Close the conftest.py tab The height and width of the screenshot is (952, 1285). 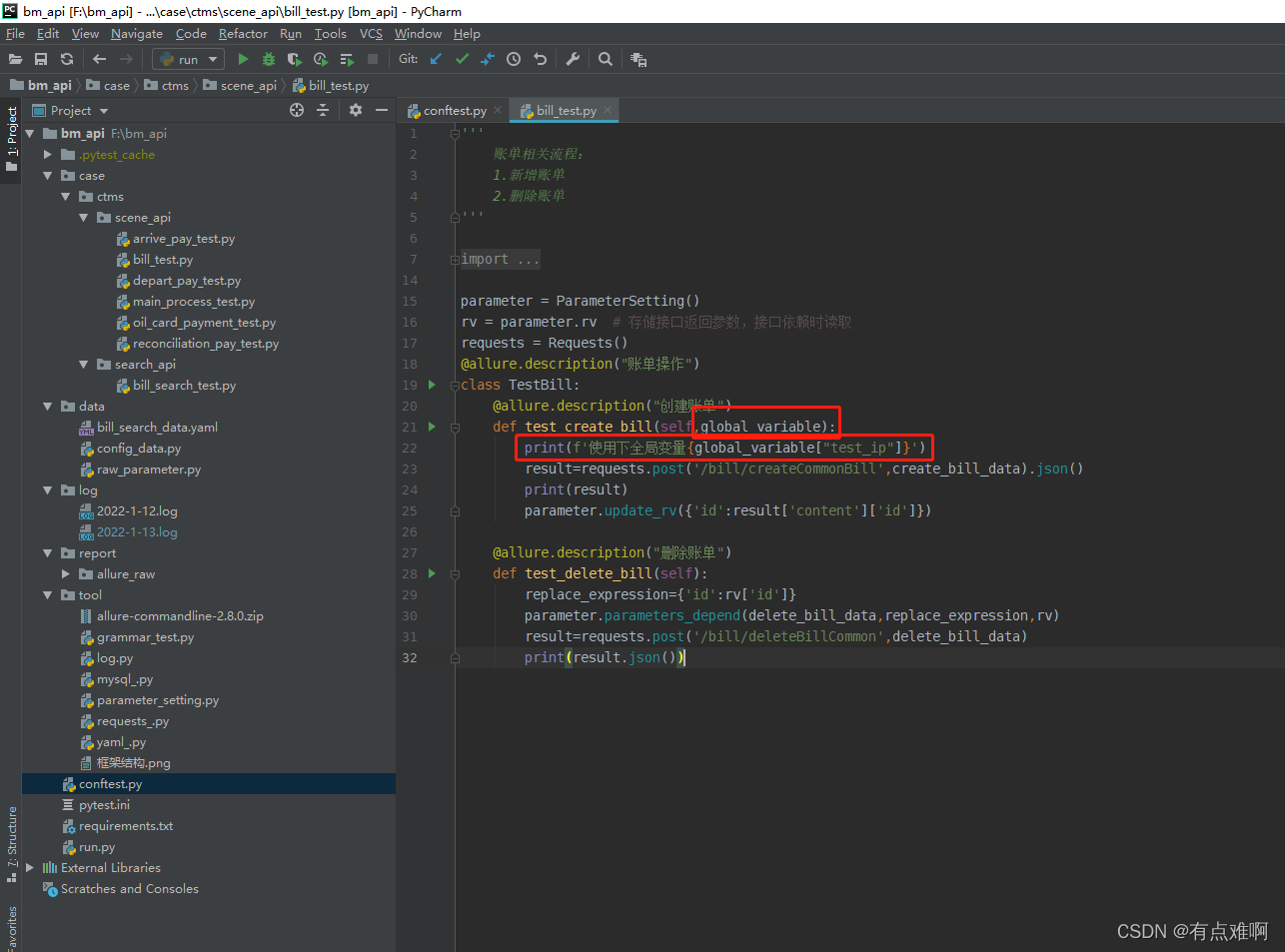tap(498, 111)
